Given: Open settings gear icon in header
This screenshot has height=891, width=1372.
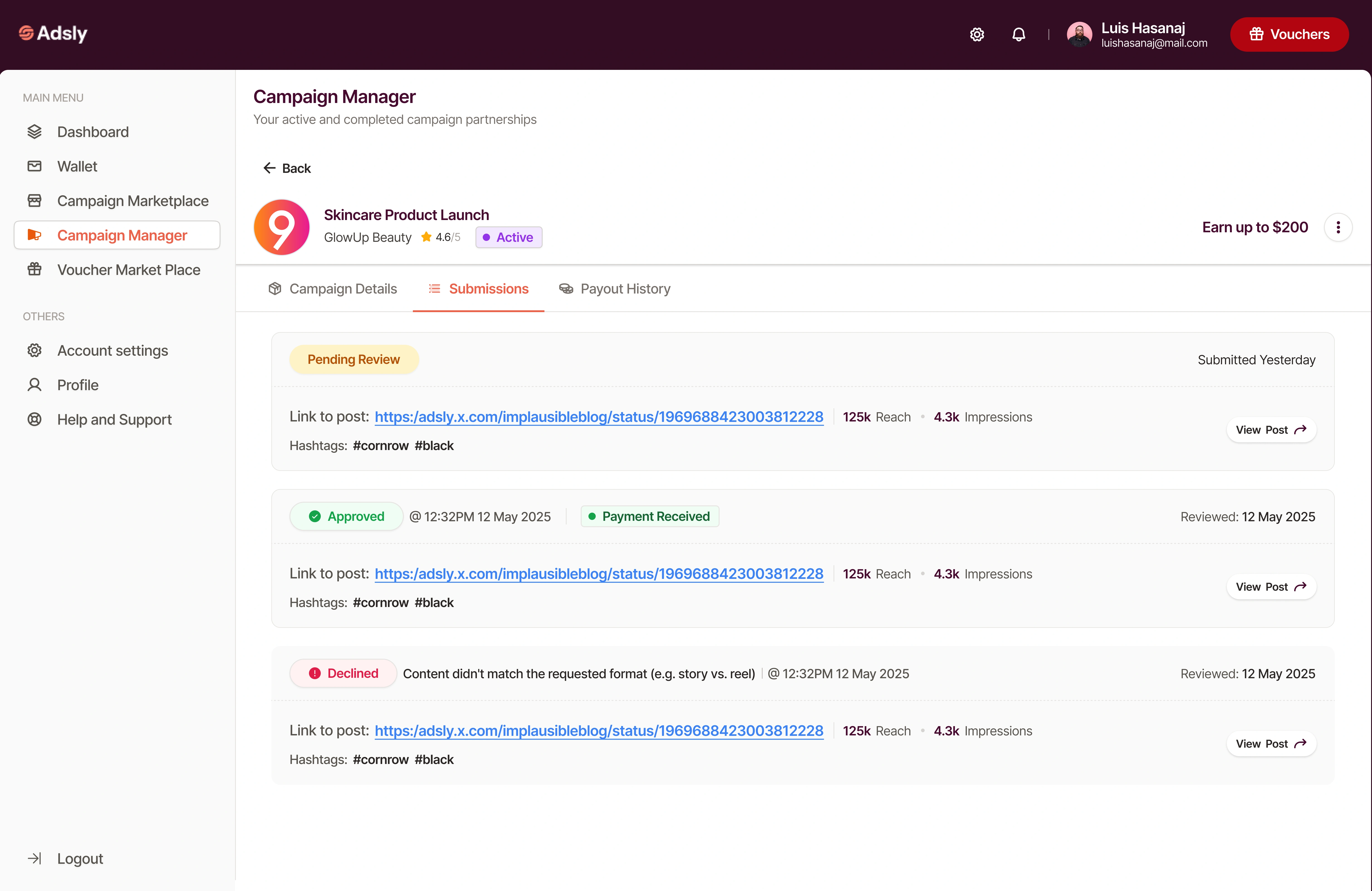Looking at the screenshot, I should (977, 34).
